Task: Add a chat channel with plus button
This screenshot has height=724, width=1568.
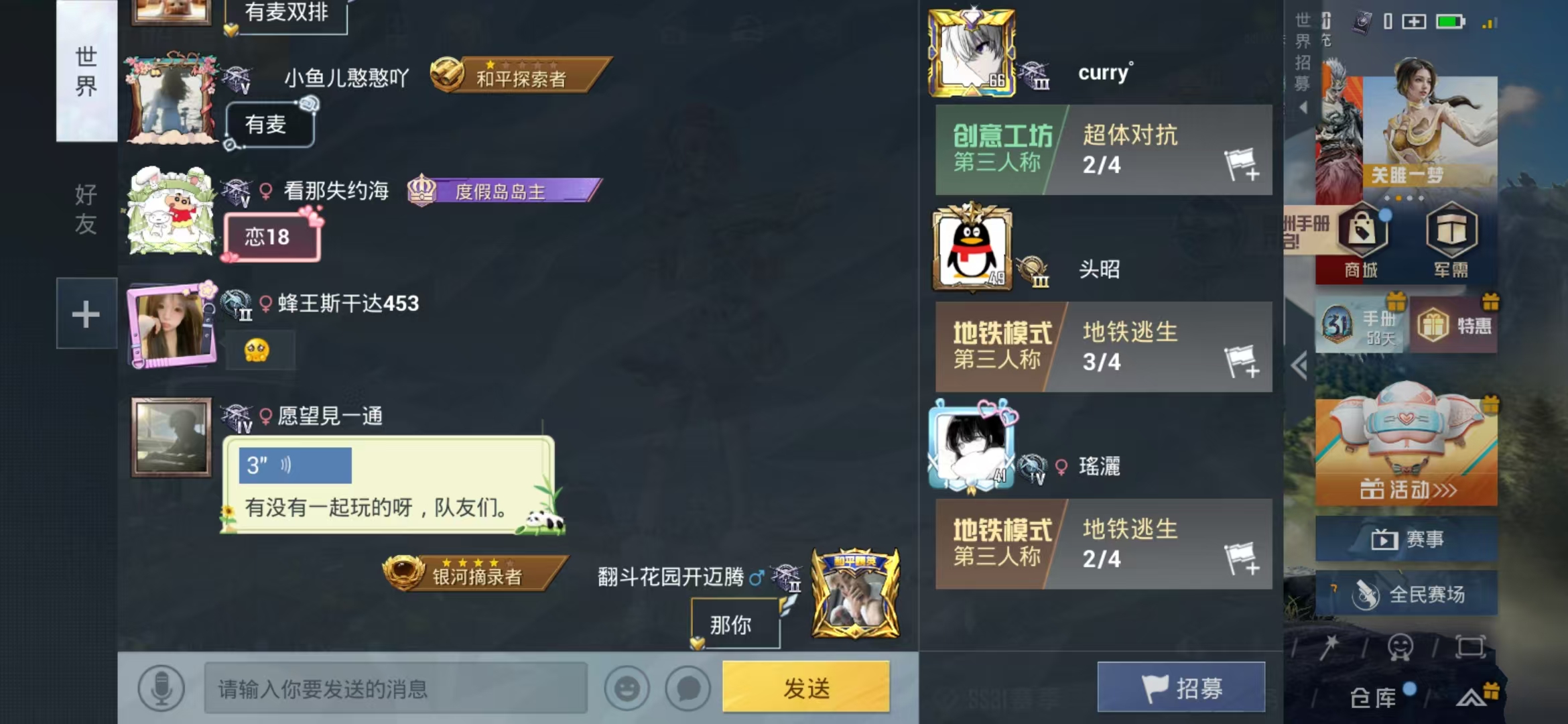Action: tap(86, 314)
